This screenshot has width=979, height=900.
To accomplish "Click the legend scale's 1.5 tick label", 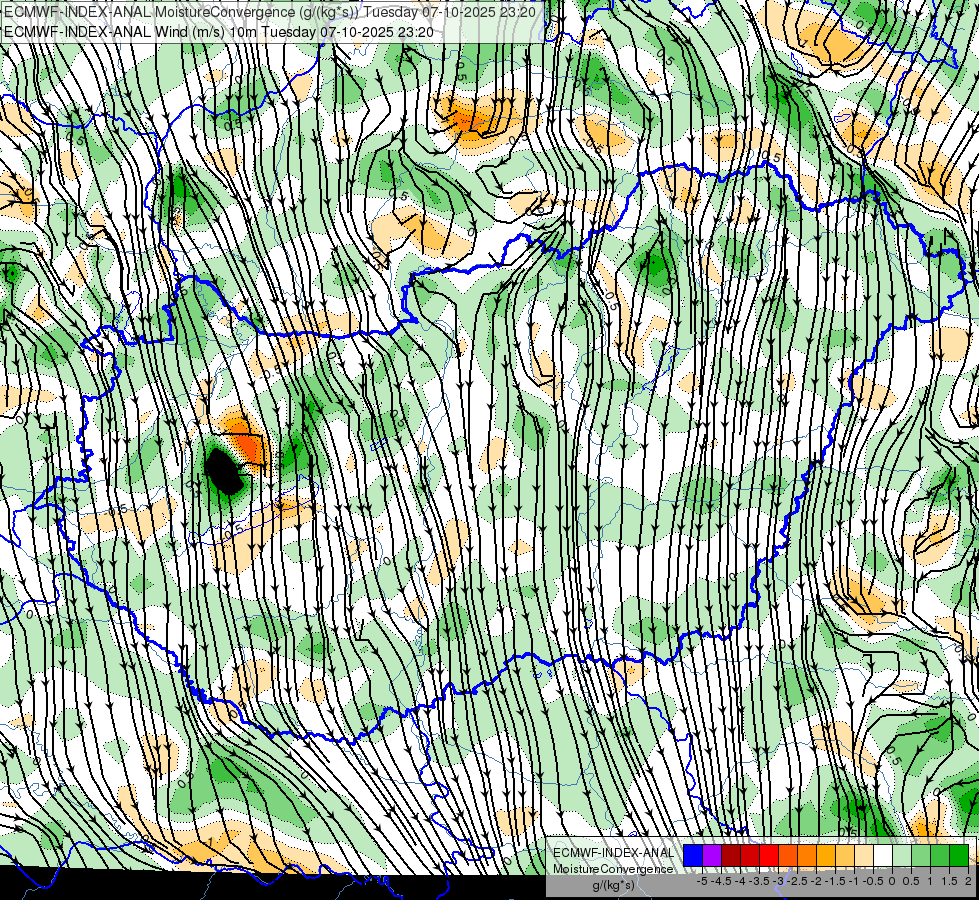I will [950, 881].
